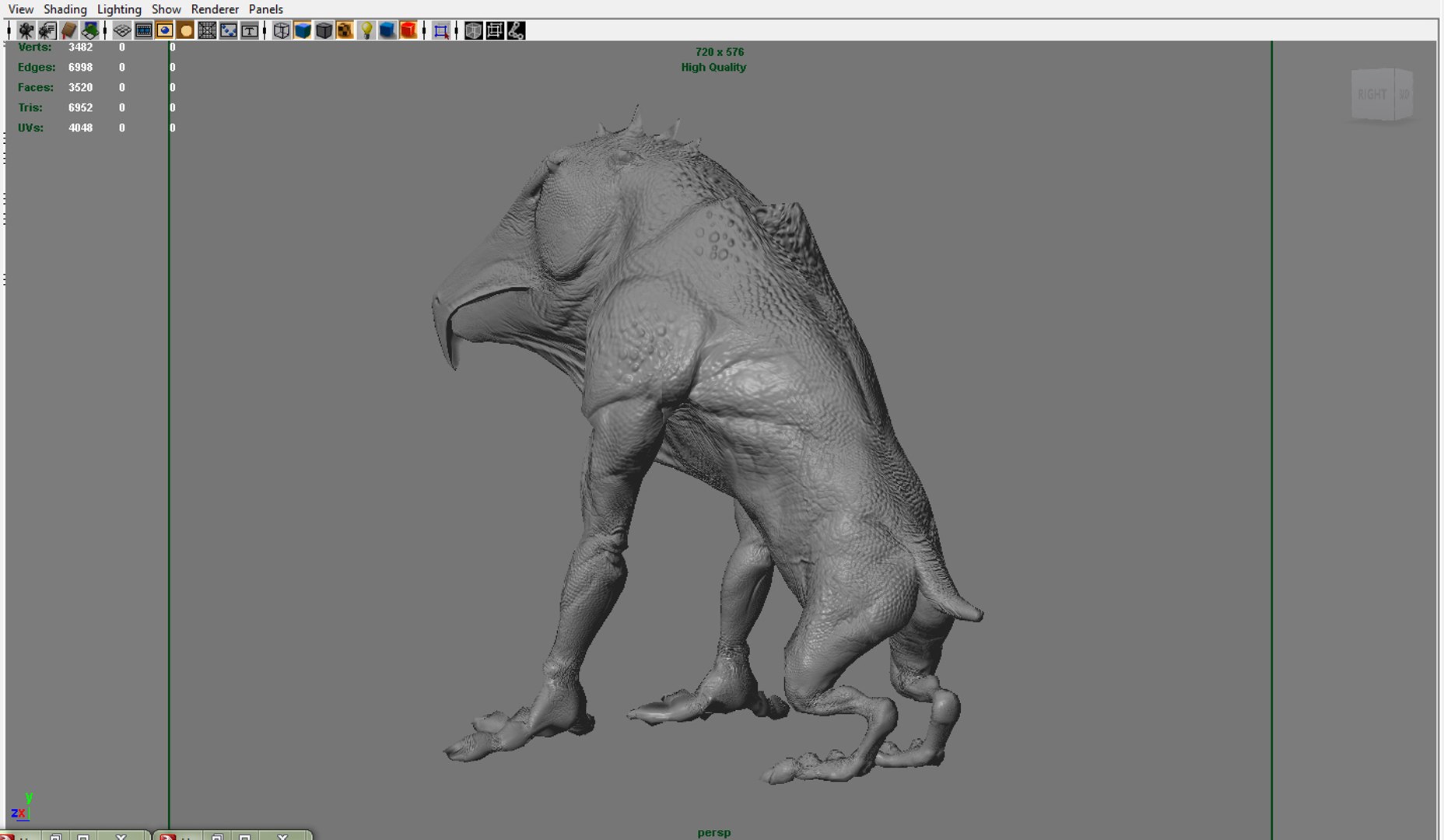Image resolution: width=1444 pixels, height=840 pixels.
Task: Toggle the Resolution Gate display
Action: pos(164,30)
